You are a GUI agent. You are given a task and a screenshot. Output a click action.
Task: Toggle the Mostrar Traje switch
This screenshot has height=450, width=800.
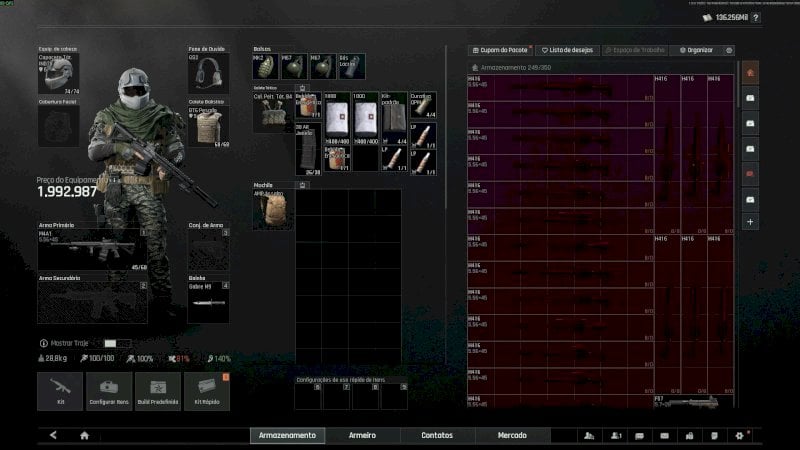pyautogui.click(x=116, y=343)
